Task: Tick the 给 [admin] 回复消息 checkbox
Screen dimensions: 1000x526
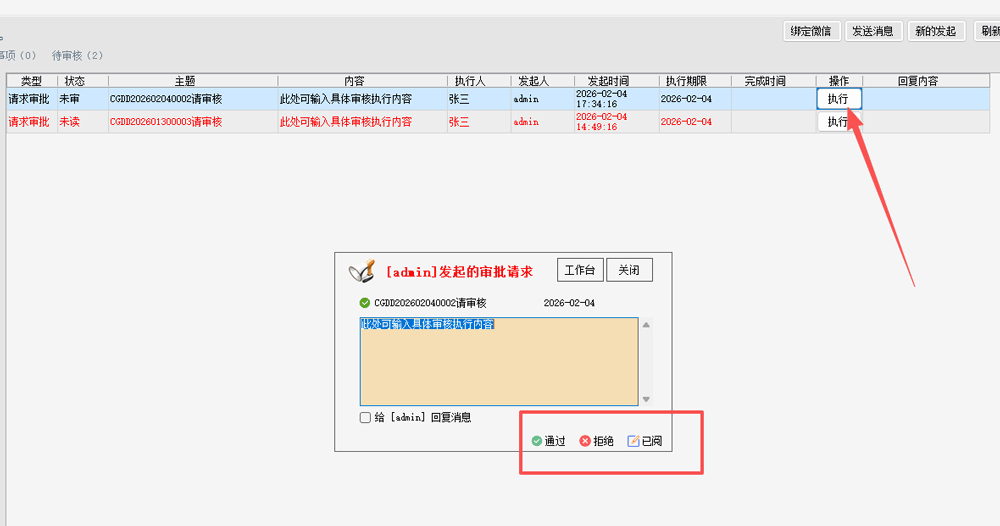Action: coord(365,417)
